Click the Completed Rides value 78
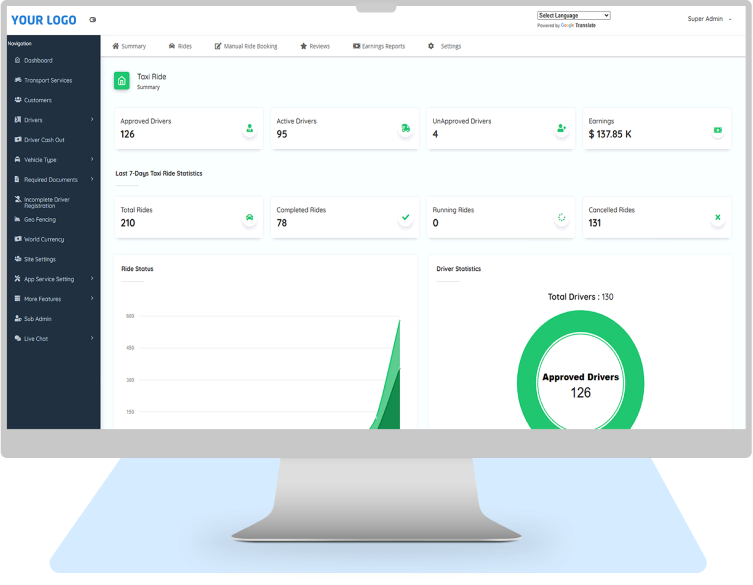 pyautogui.click(x=281, y=223)
